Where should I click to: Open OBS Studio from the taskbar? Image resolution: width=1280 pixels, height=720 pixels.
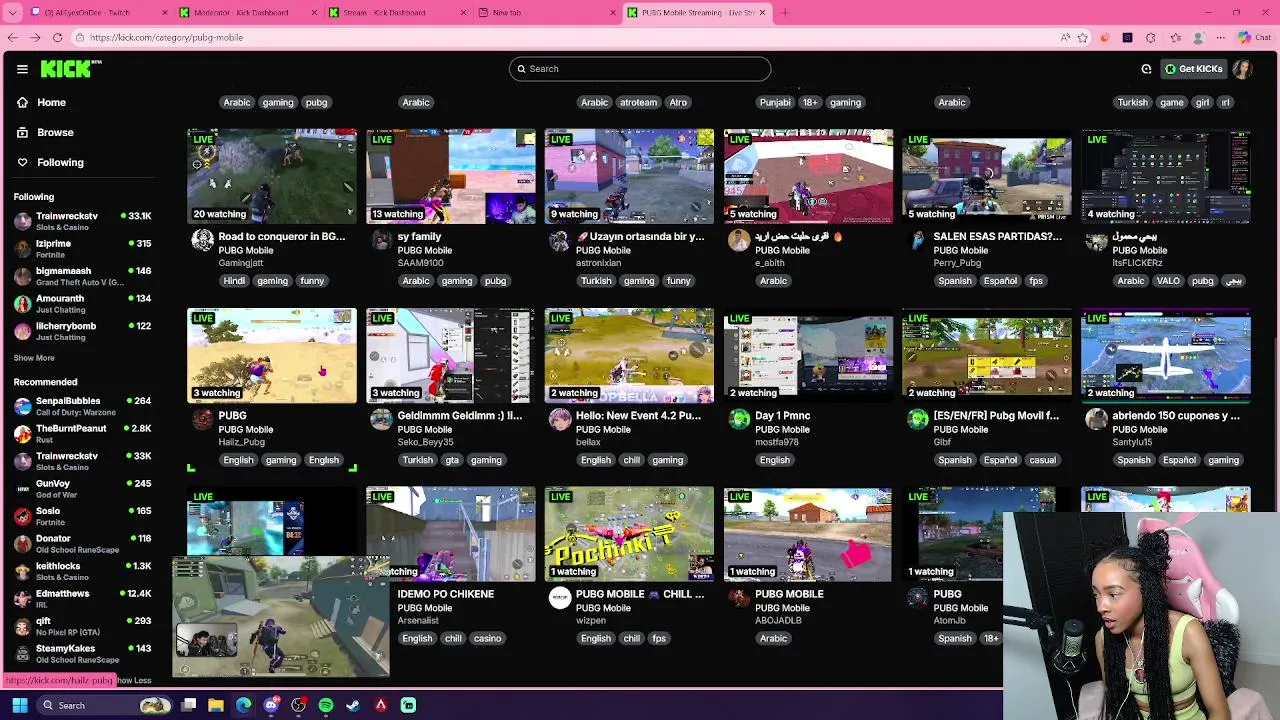(298, 705)
